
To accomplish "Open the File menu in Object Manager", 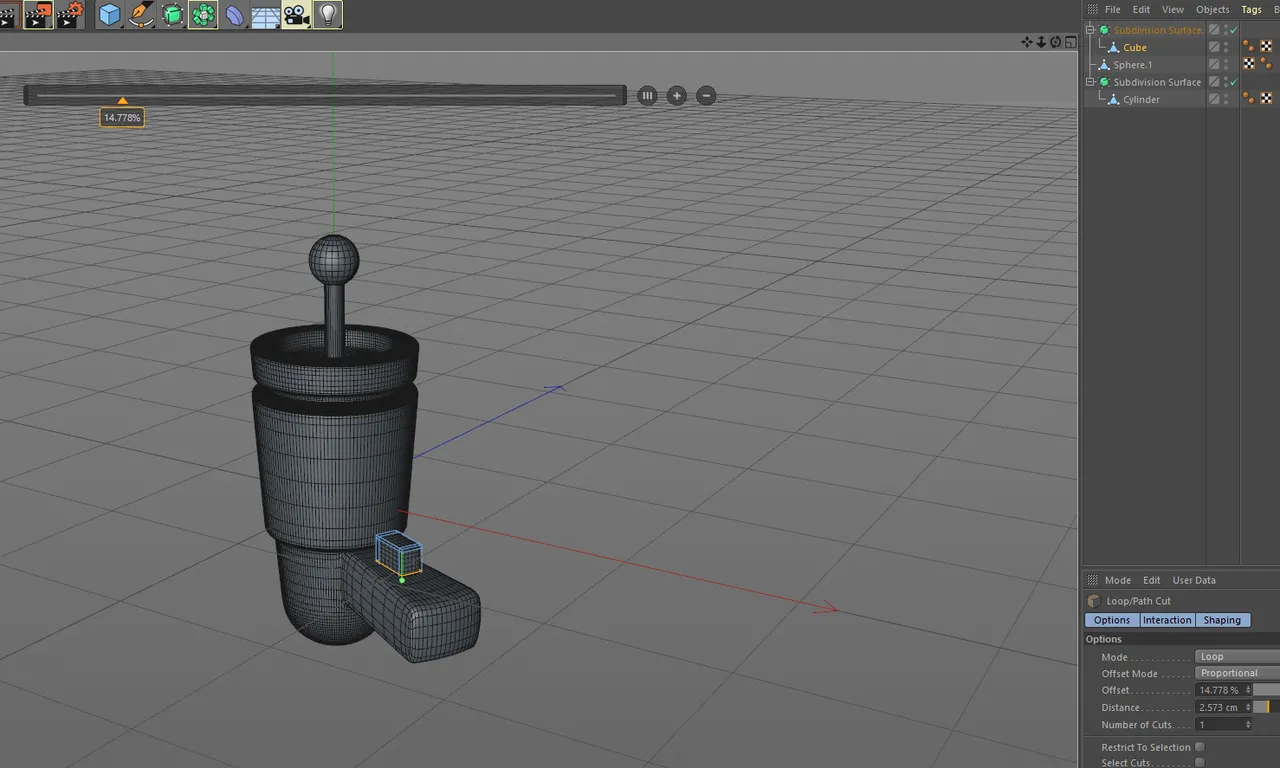I will click(x=1112, y=9).
